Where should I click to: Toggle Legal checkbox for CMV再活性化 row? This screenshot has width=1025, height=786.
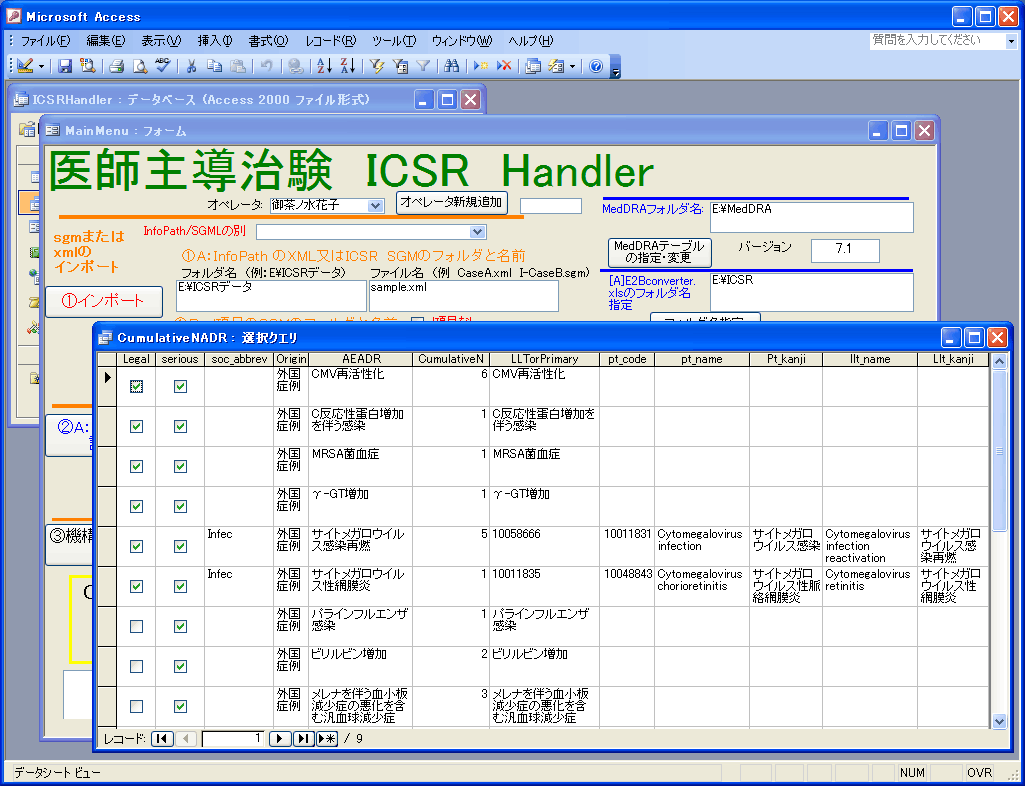point(136,386)
